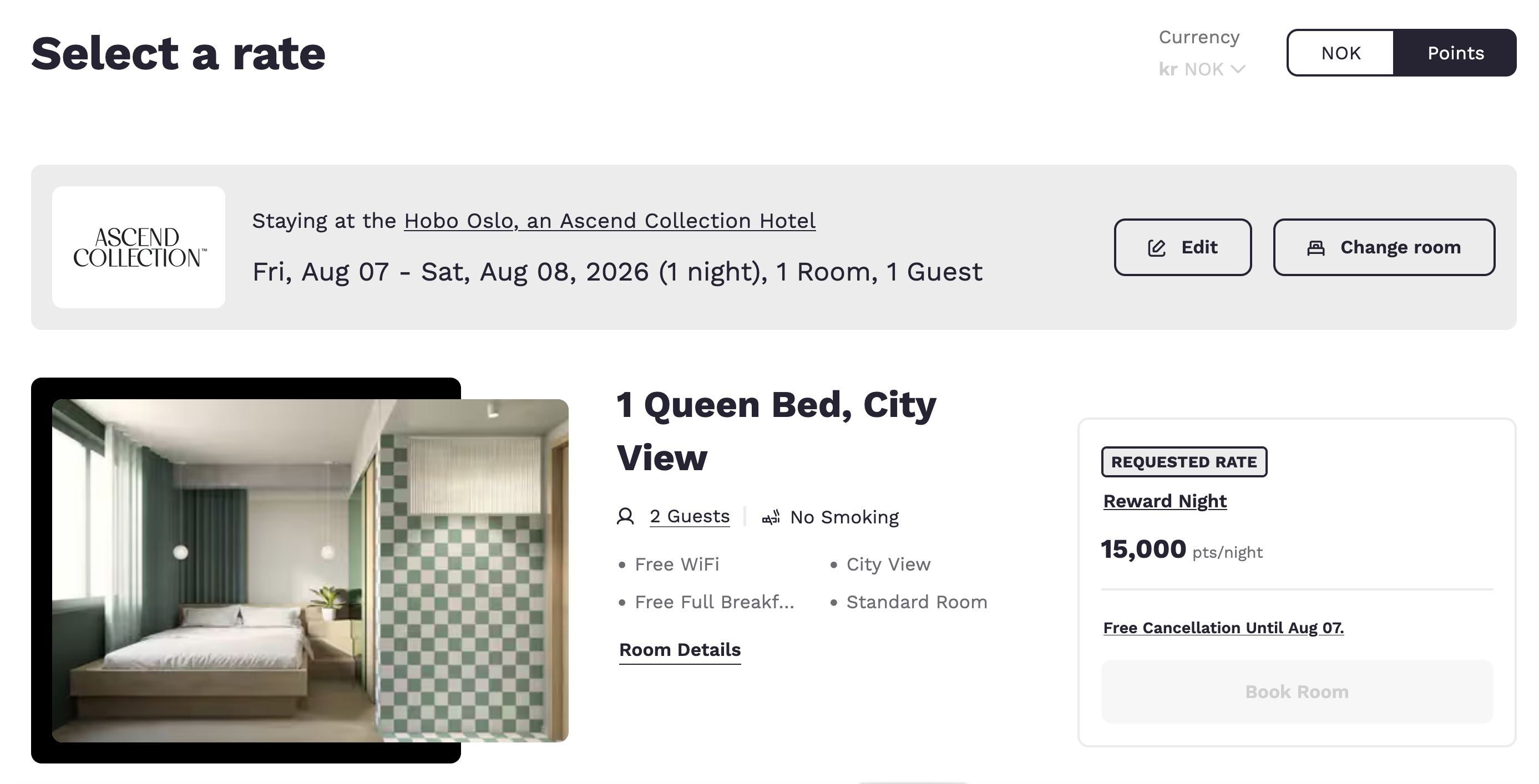Click the Ascend Collection logo
Image resolution: width=1539 pixels, height=784 pixels.
click(x=138, y=247)
